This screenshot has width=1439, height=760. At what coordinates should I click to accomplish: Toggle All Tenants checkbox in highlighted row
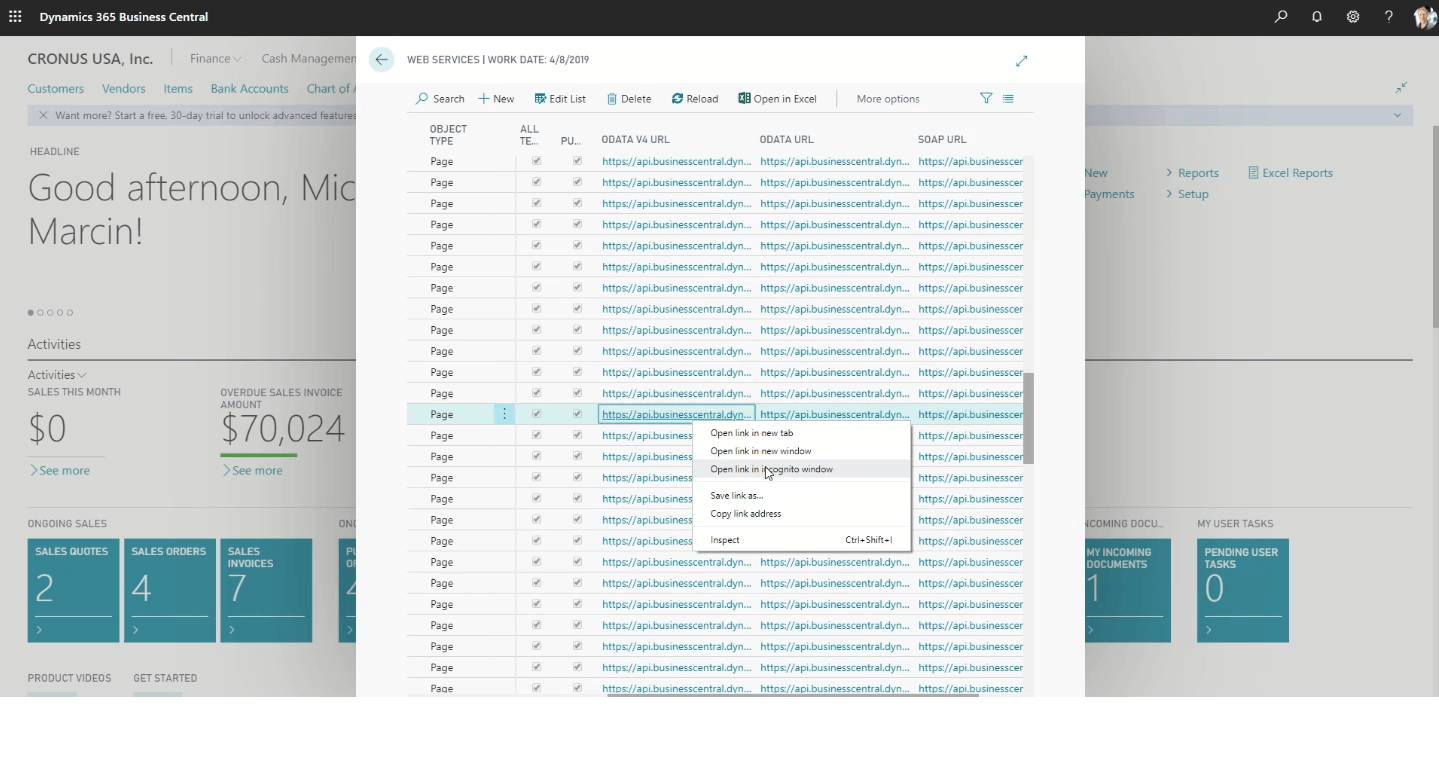[536, 414]
